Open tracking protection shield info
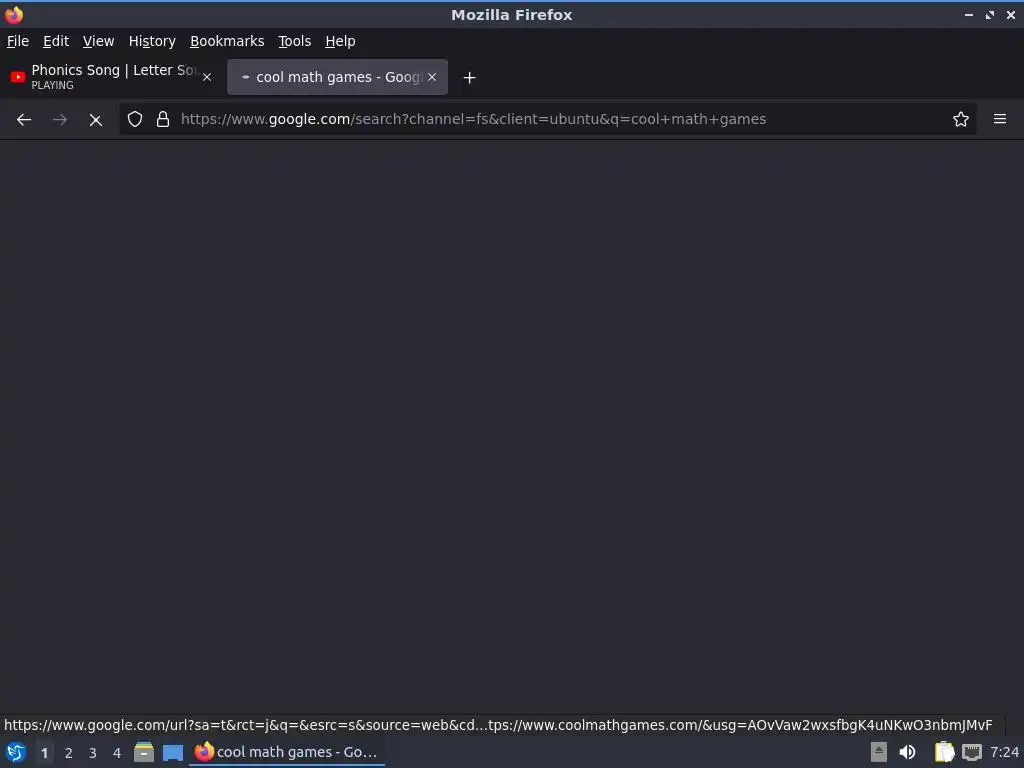Viewport: 1024px width, 768px height. click(135, 119)
